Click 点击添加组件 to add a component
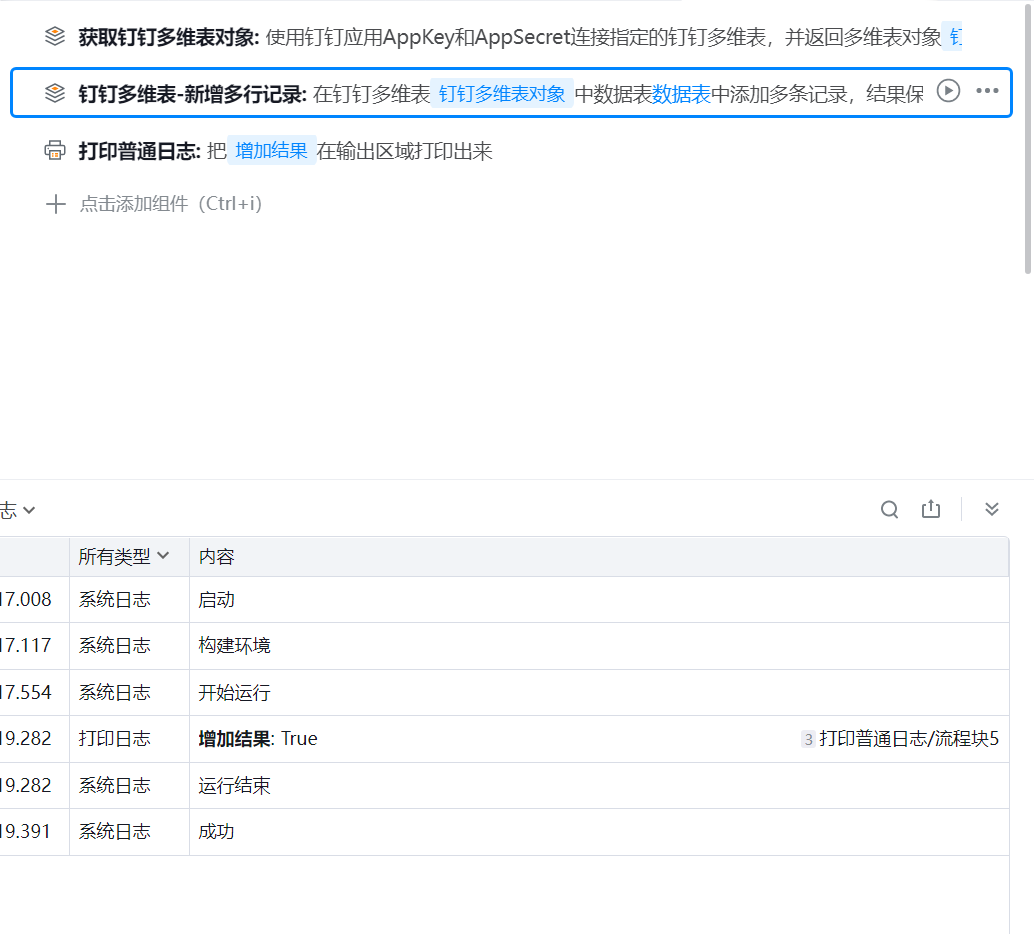1035x934 pixels. (170, 204)
